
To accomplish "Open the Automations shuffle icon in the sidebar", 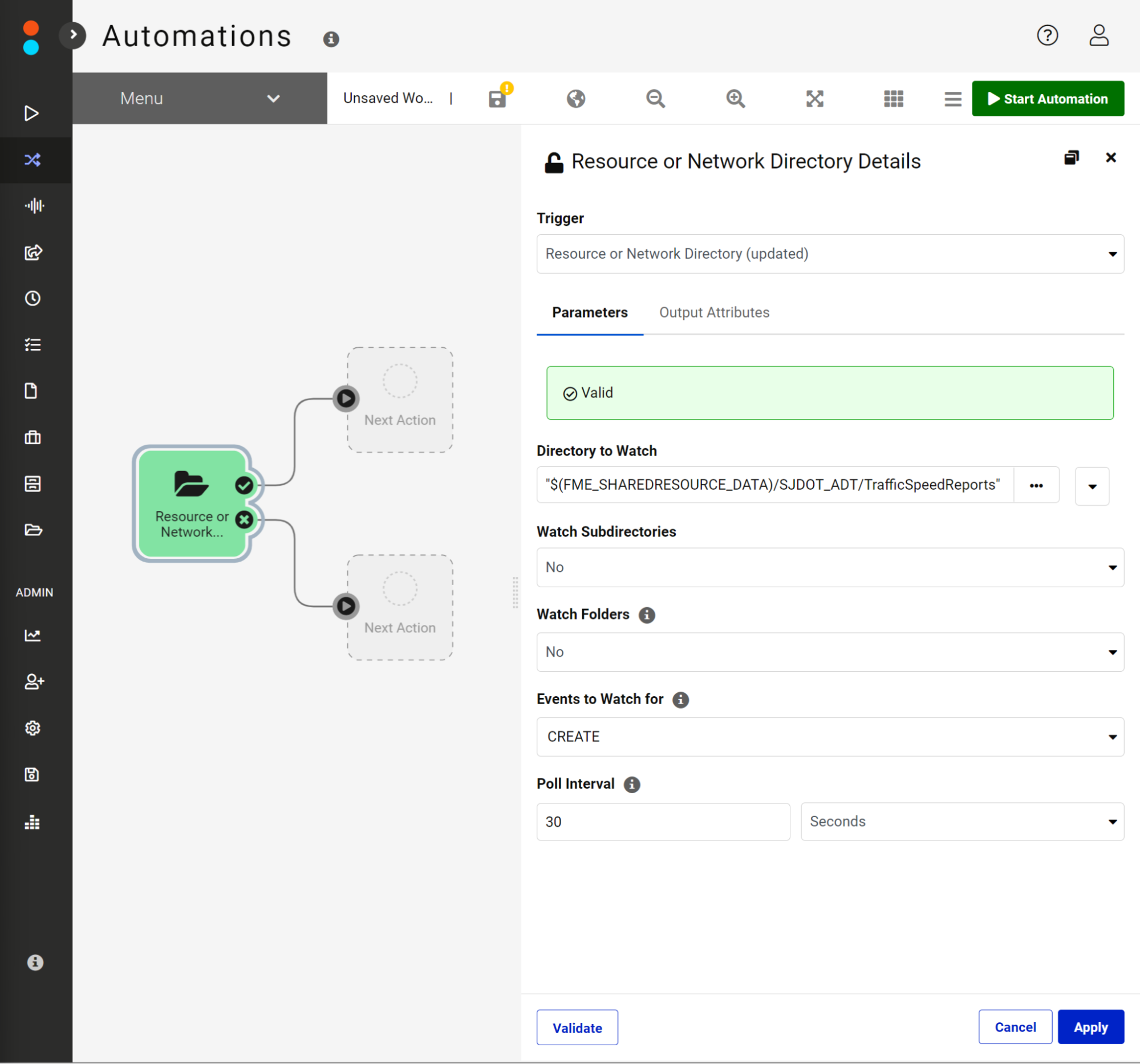I will point(33,160).
